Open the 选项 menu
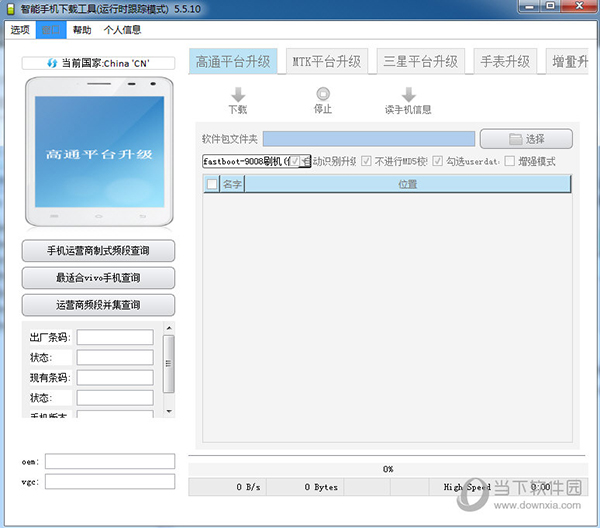This screenshot has height=528, width=600. point(20,30)
